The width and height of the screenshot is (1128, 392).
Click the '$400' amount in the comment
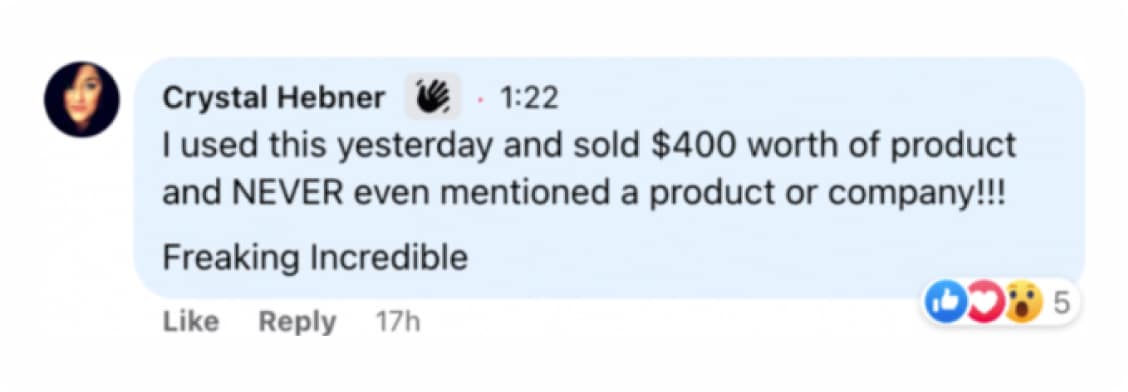pos(691,145)
